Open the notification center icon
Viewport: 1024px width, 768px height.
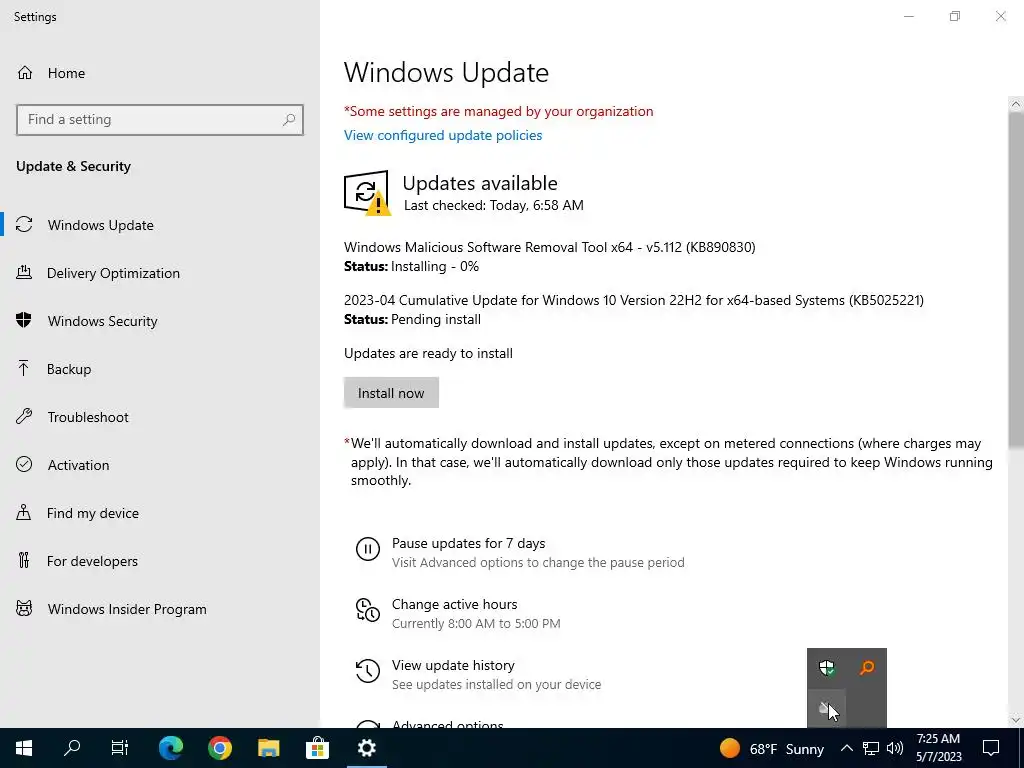point(991,748)
